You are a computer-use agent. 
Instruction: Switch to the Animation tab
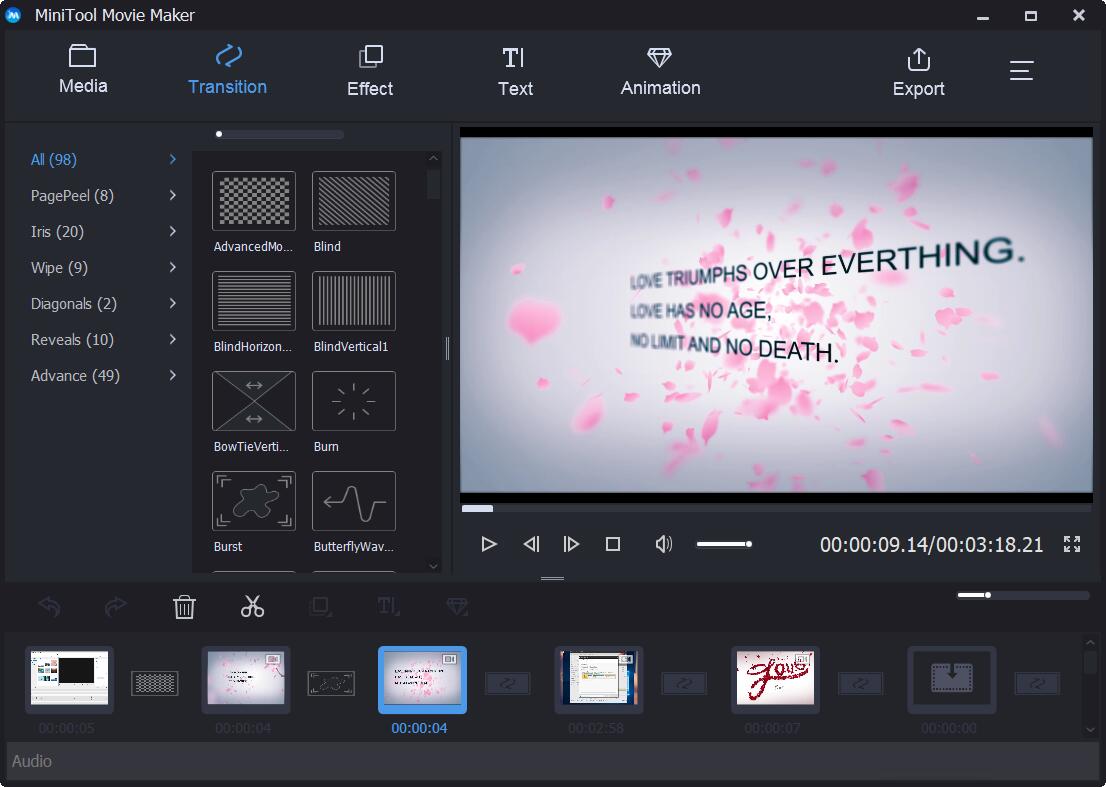point(660,71)
